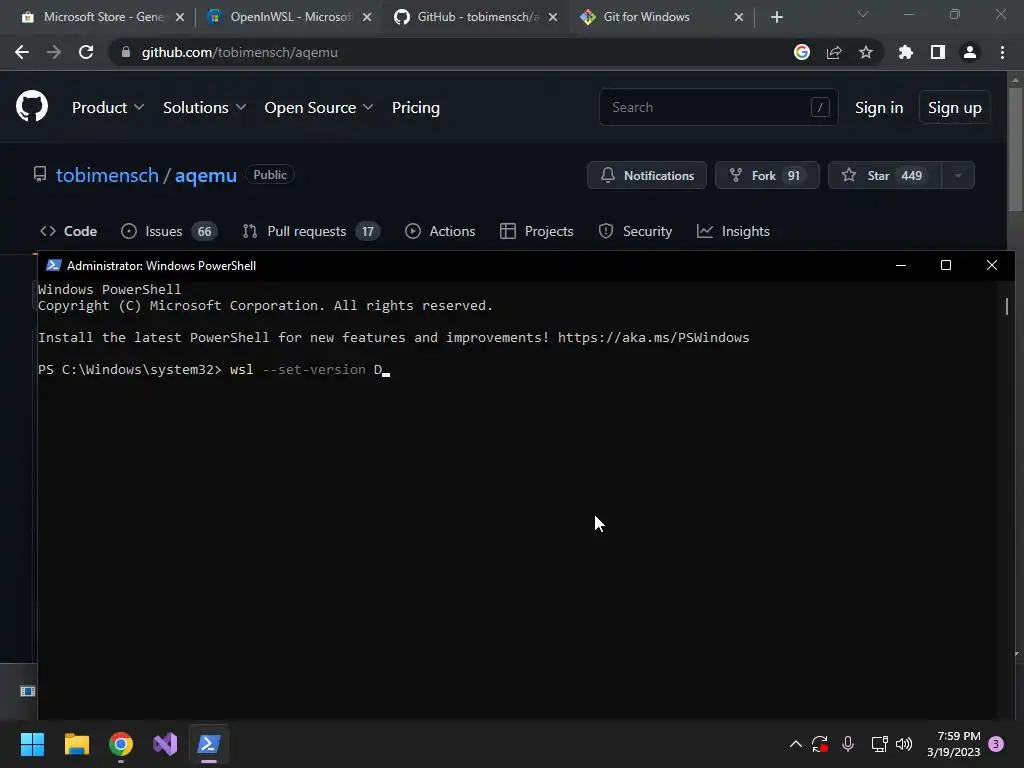The width and height of the screenshot is (1024, 768).
Task: Open Security tab
Action: 635,231
